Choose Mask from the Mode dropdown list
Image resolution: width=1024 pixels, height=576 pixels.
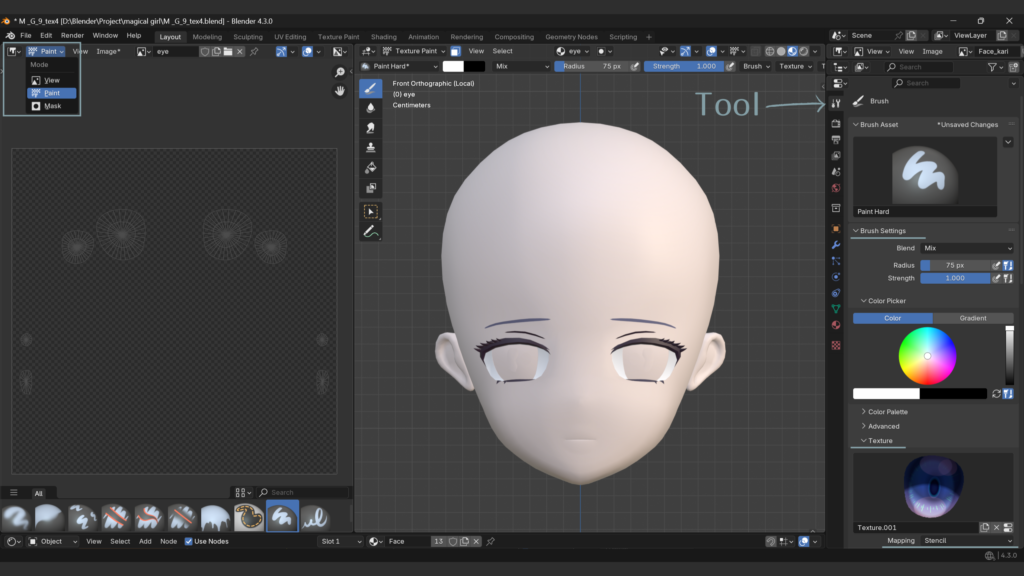(52, 106)
